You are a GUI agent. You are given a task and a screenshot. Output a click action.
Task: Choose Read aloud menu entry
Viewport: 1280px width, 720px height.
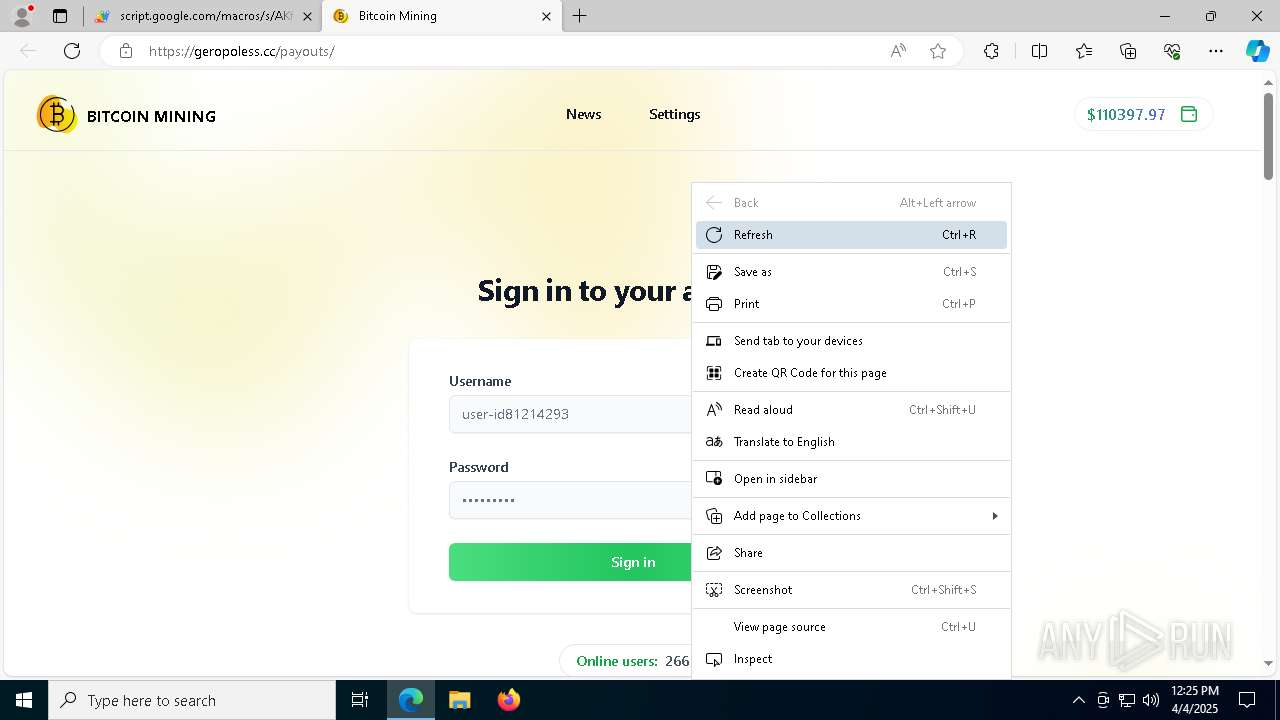tap(851, 410)
